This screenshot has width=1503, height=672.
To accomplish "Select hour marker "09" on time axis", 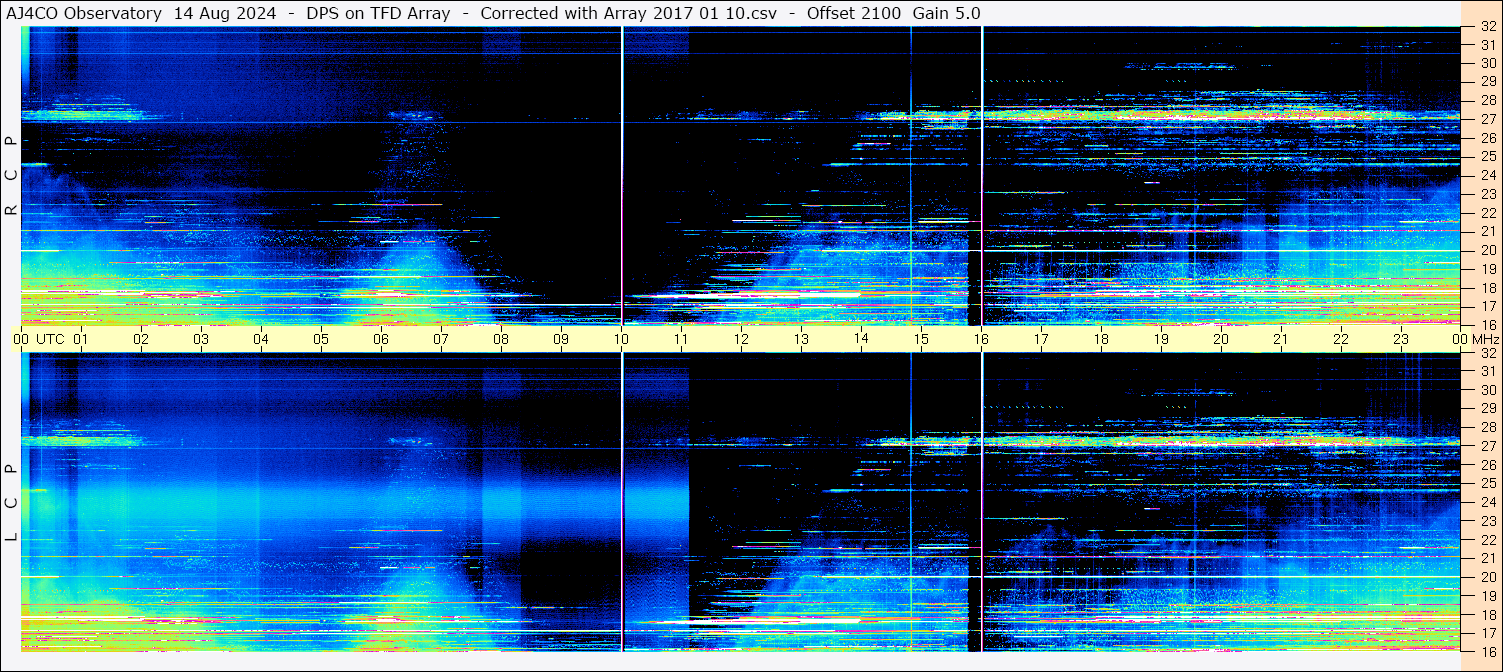I will pyautogui.click(x=561, y=339).
